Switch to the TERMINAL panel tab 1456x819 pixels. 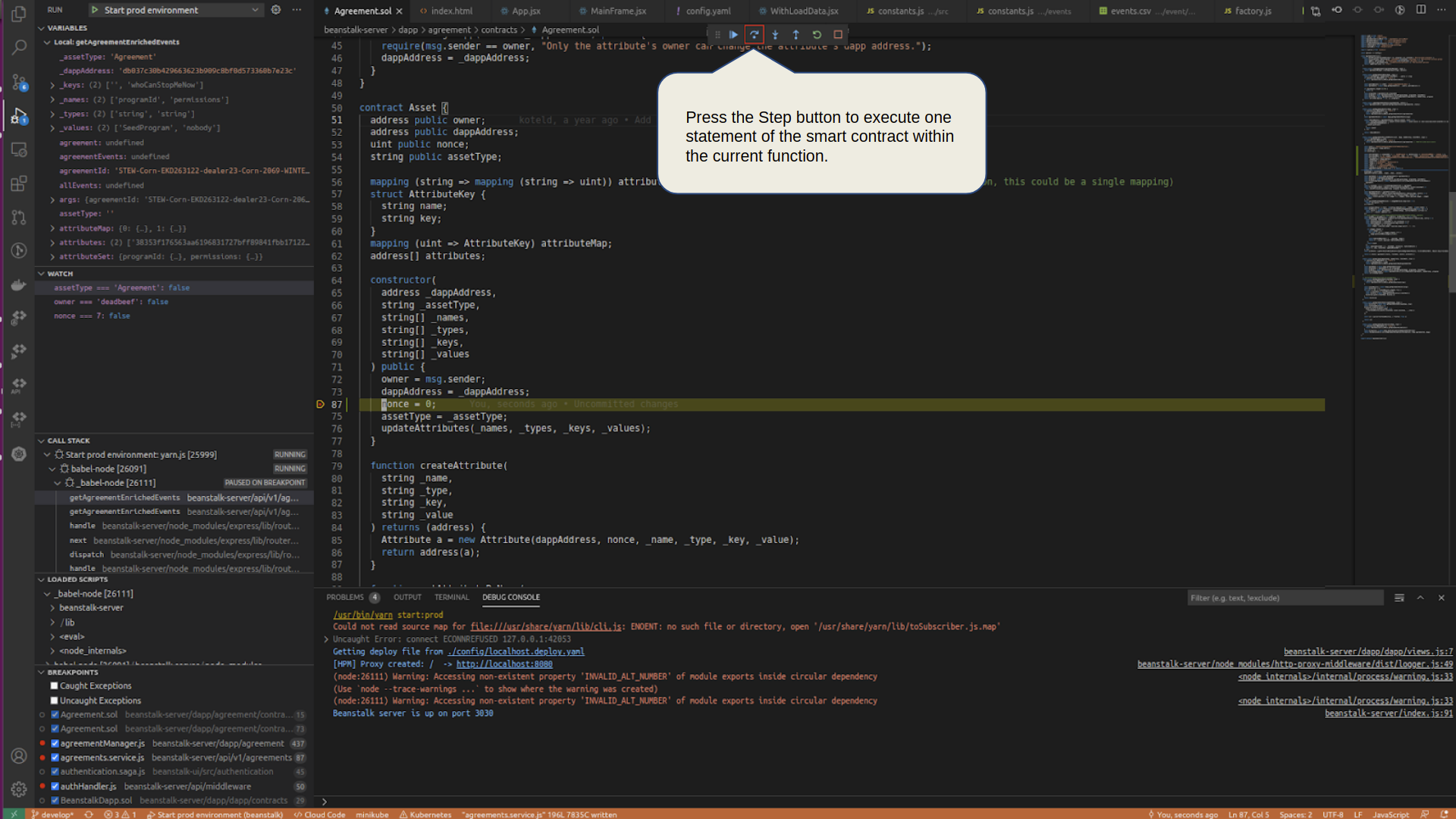point(451,597)
